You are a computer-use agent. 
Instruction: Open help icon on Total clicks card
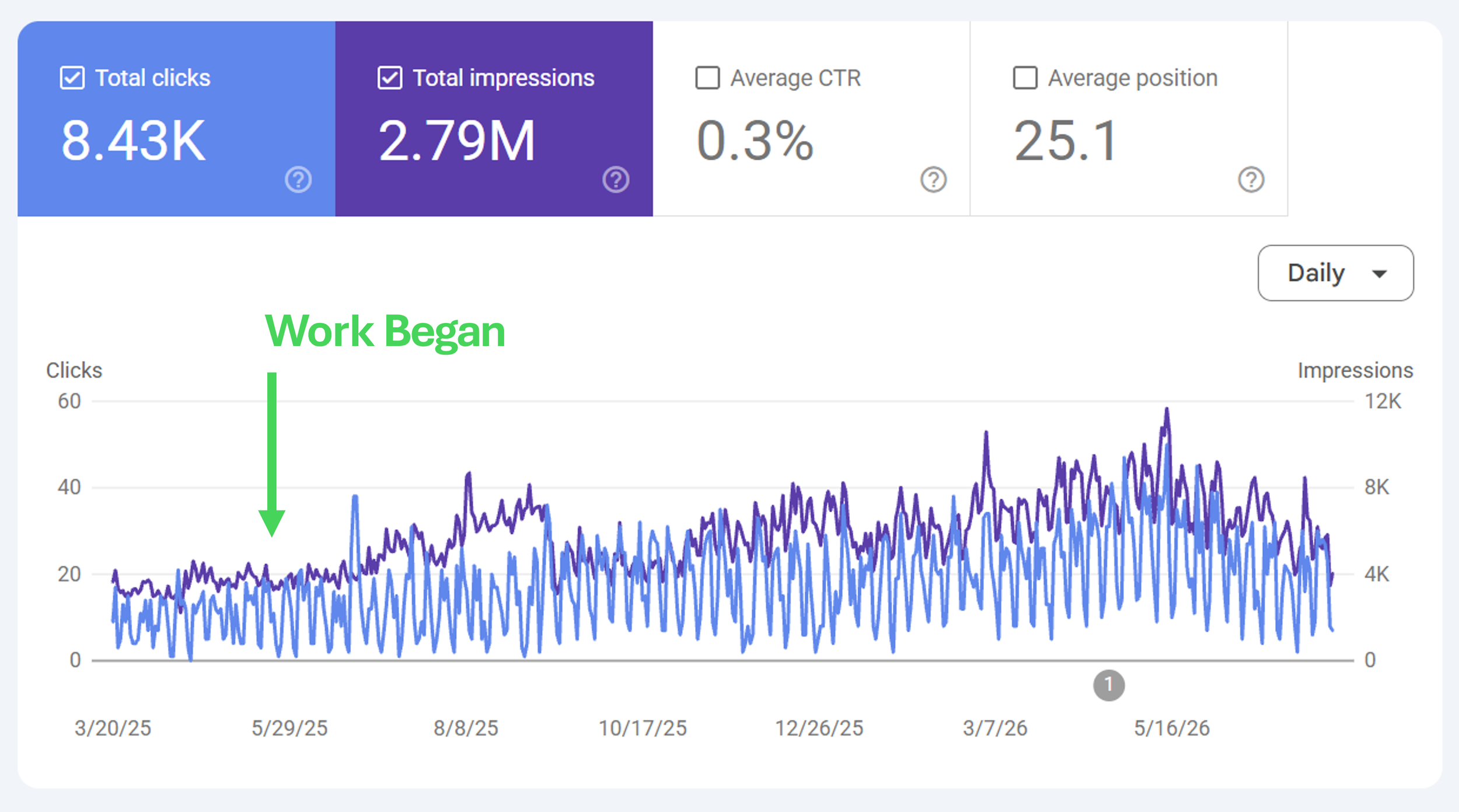coord(298,180)
